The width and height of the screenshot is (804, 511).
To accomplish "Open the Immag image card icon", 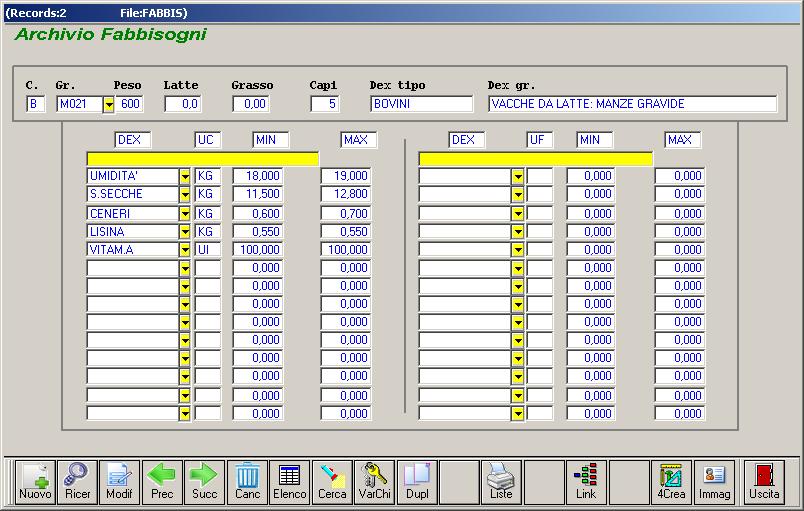I will coord(714,482).
